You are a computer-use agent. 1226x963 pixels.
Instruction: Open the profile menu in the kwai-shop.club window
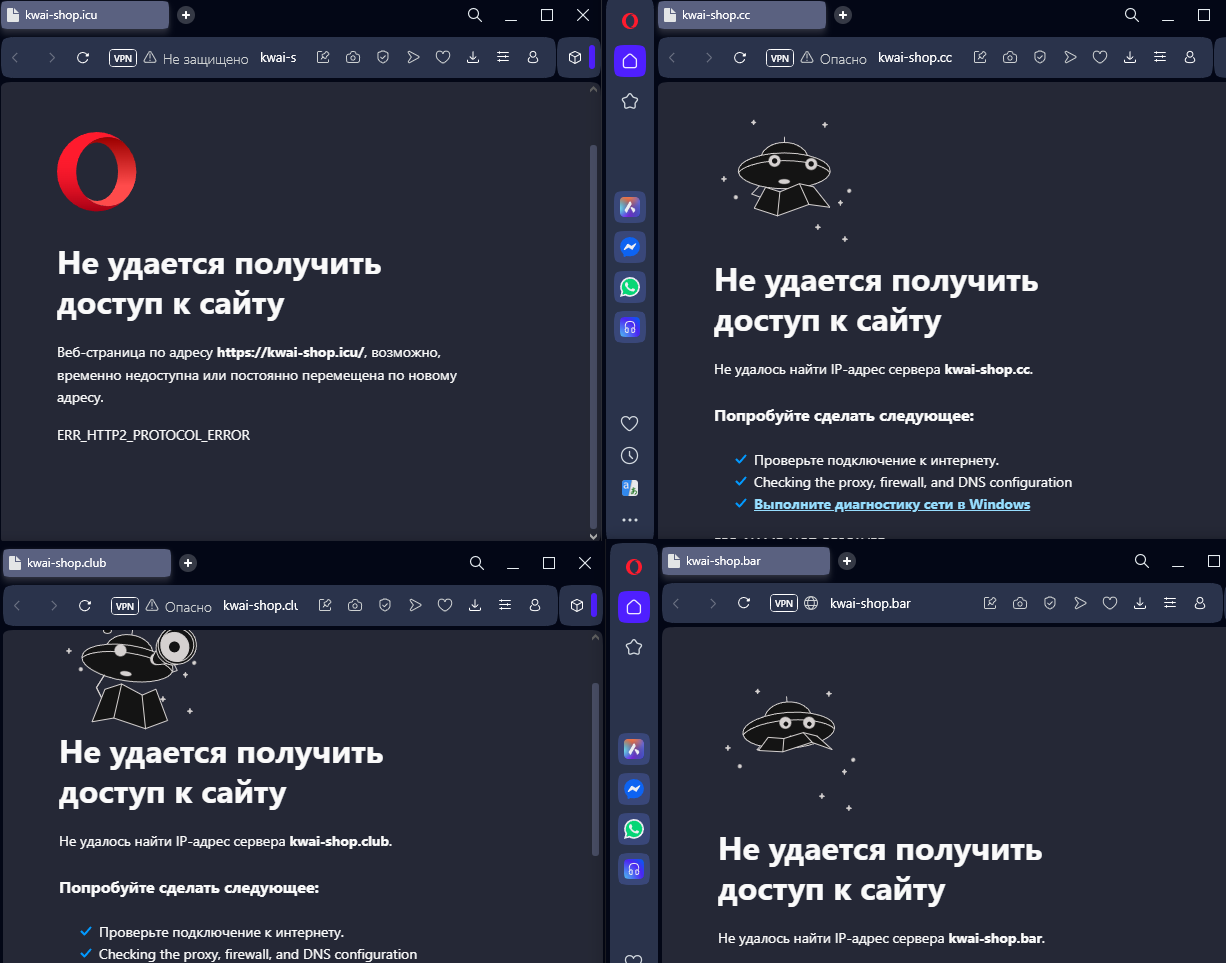pos(535,605)
